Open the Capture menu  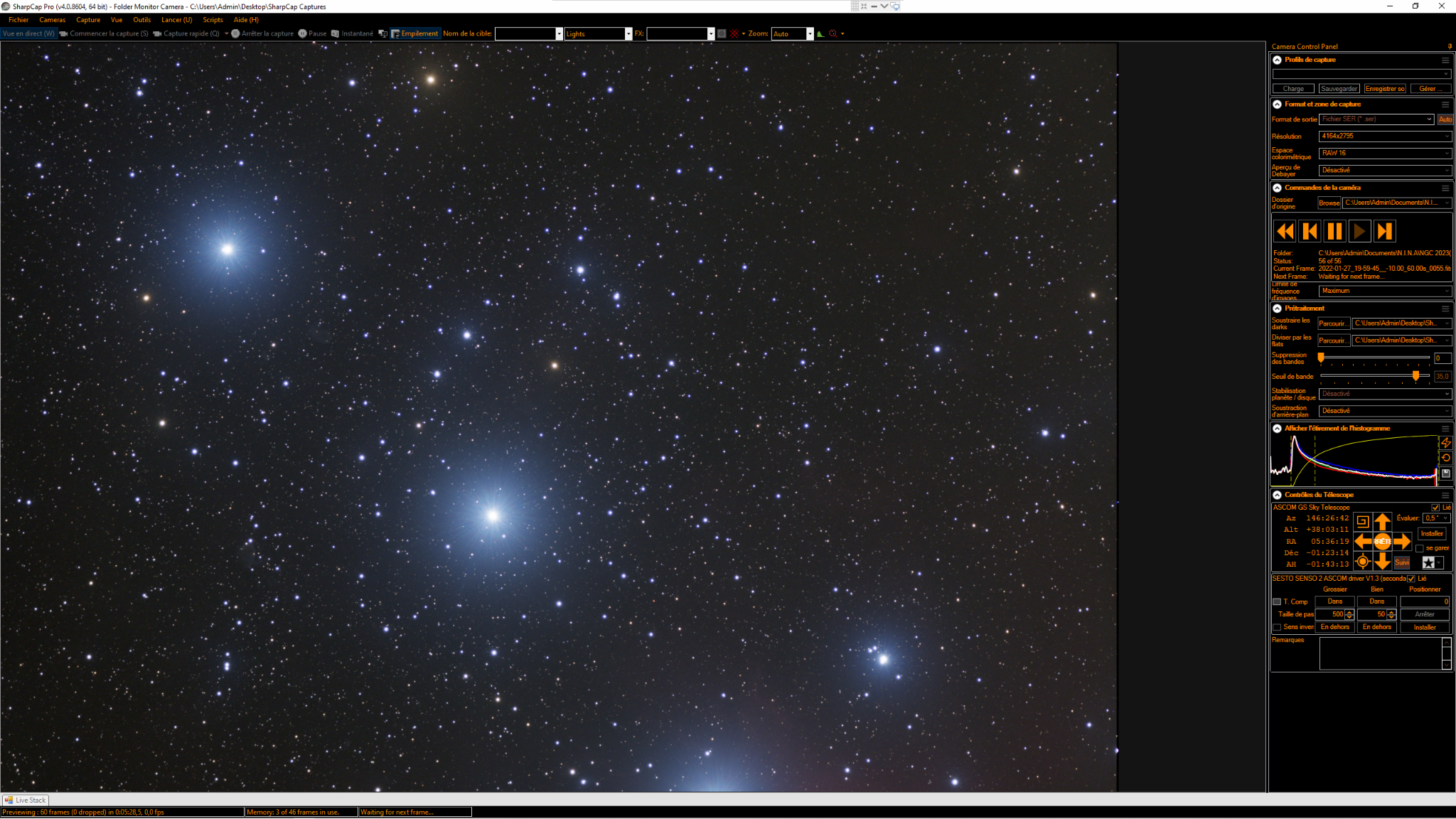88,20
